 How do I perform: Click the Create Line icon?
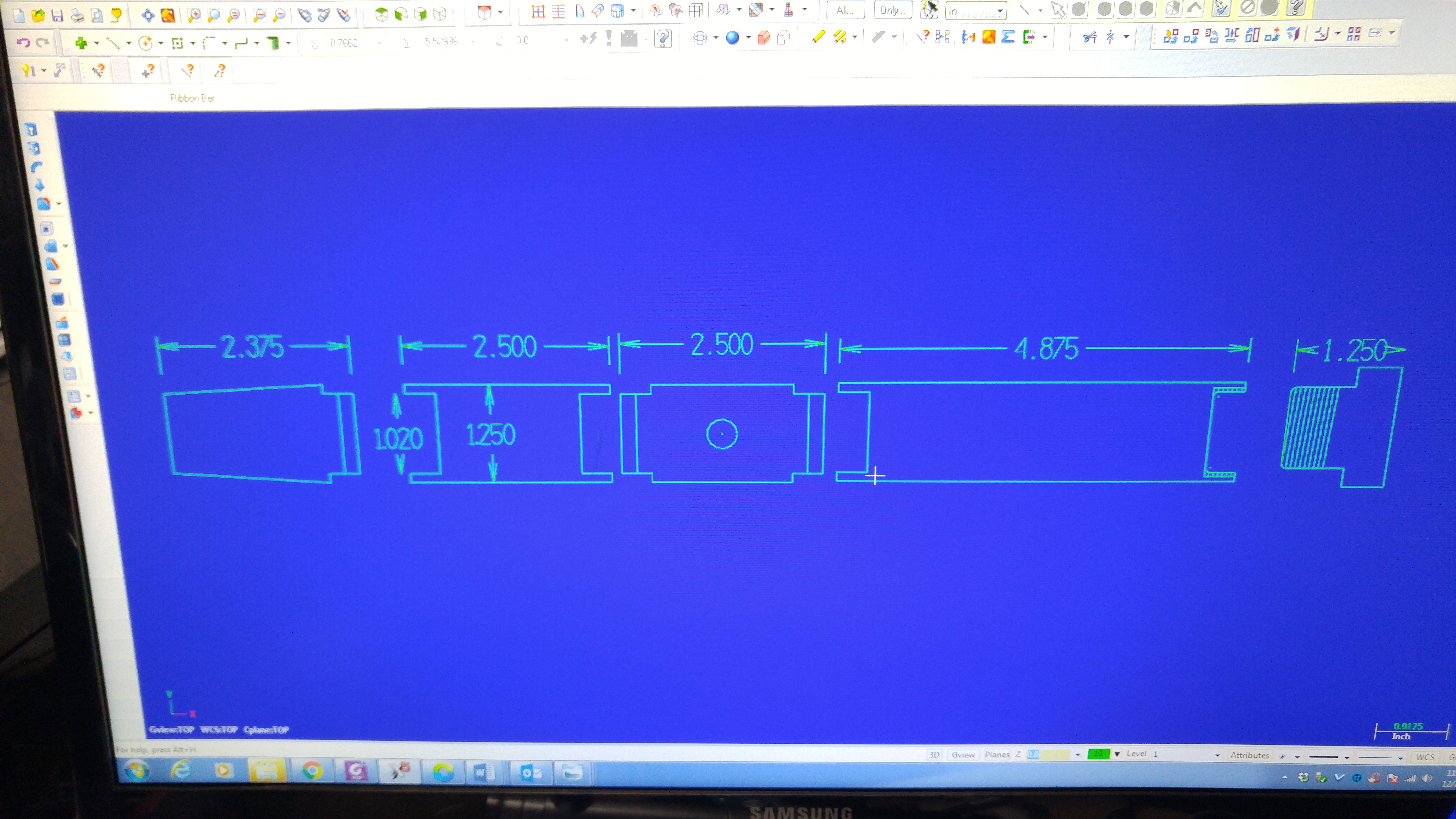[112, 43]
